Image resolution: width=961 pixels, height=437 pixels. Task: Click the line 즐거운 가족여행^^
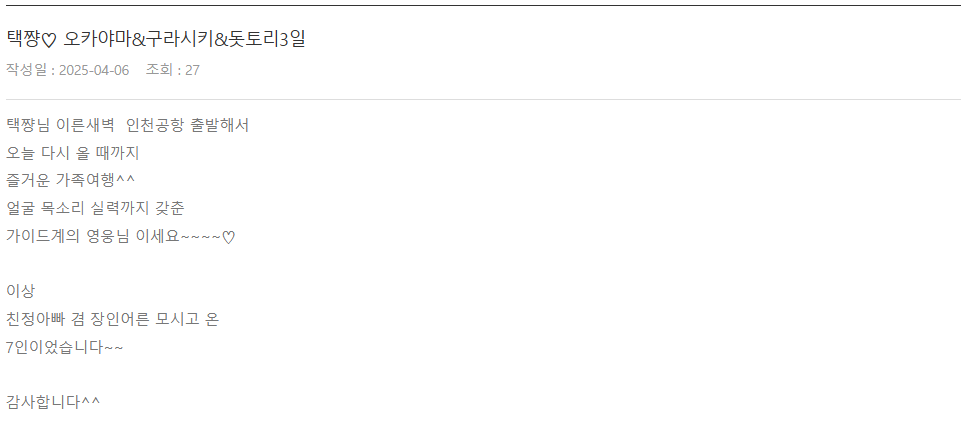point(70,181)
